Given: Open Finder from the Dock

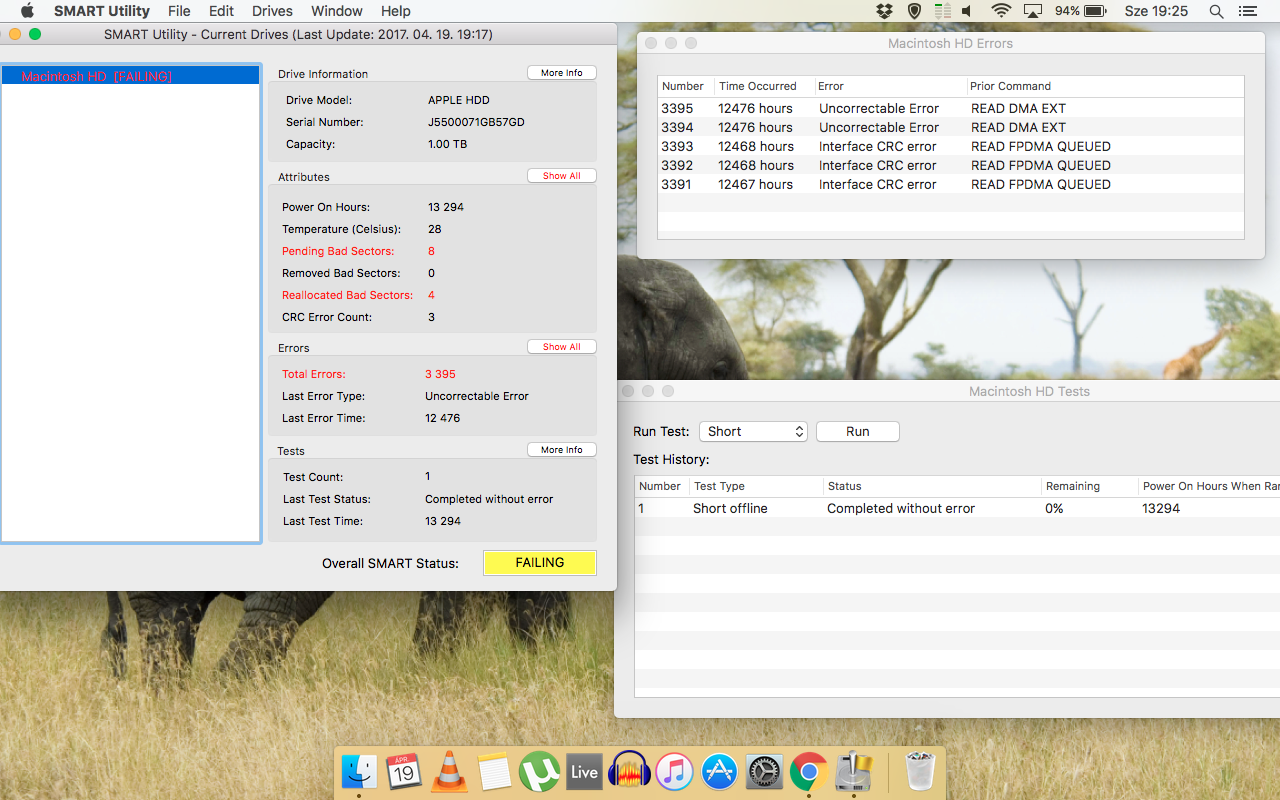Looking at the screenshot, I should pyautogui.click(x=359, y=771).
